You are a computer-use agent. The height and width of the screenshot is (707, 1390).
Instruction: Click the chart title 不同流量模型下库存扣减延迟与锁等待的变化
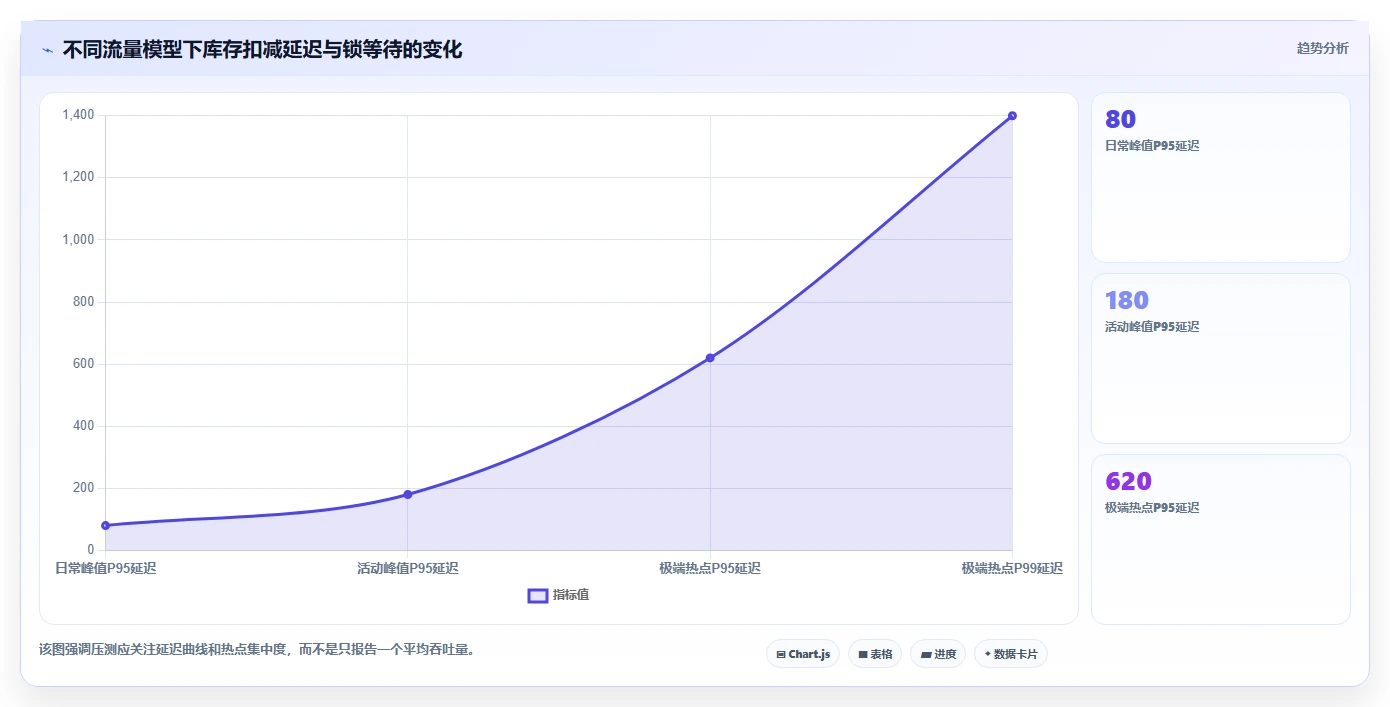click(x=262, y=50)
